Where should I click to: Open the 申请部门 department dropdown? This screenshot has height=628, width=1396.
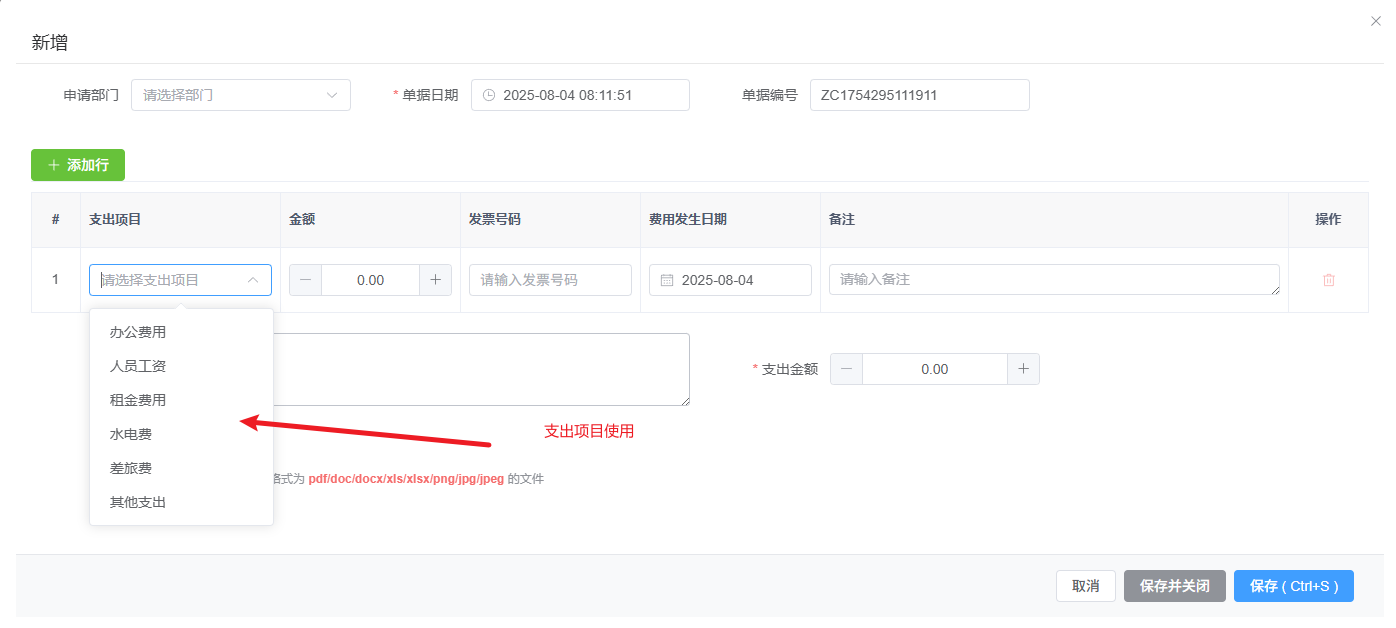[240, 95]
